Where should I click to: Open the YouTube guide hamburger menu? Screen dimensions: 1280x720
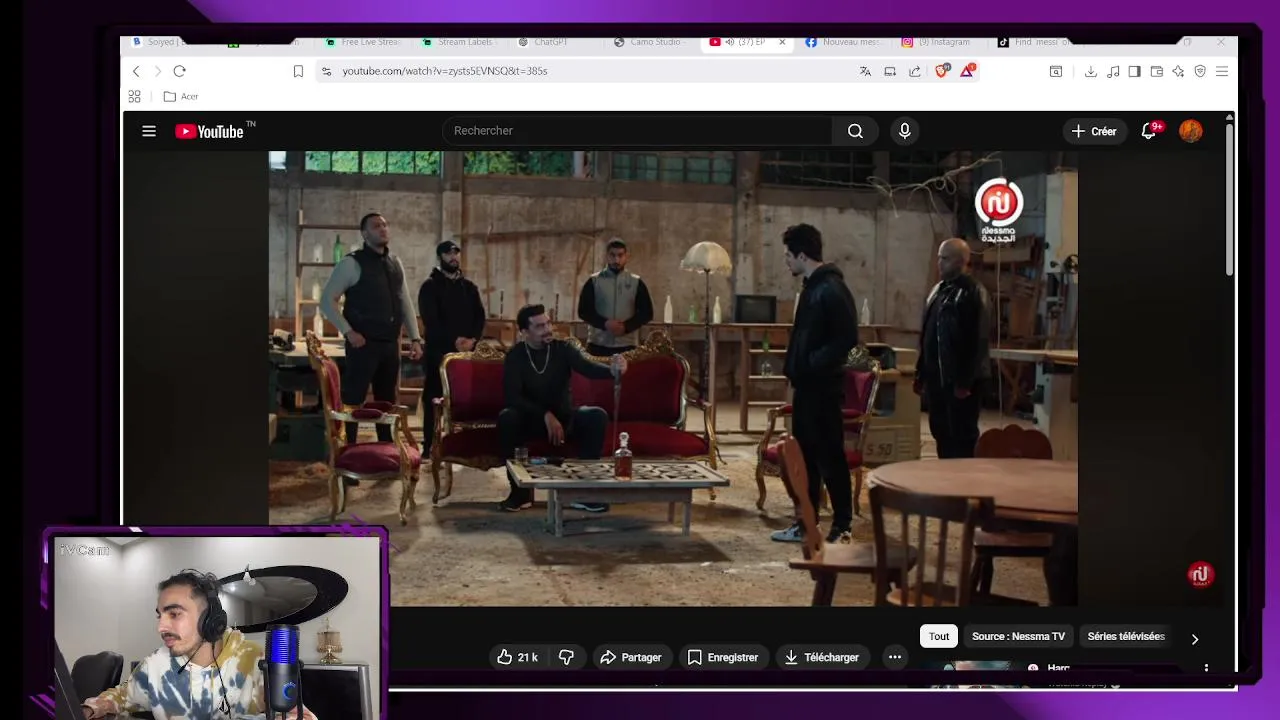click(x=149, y=131)
